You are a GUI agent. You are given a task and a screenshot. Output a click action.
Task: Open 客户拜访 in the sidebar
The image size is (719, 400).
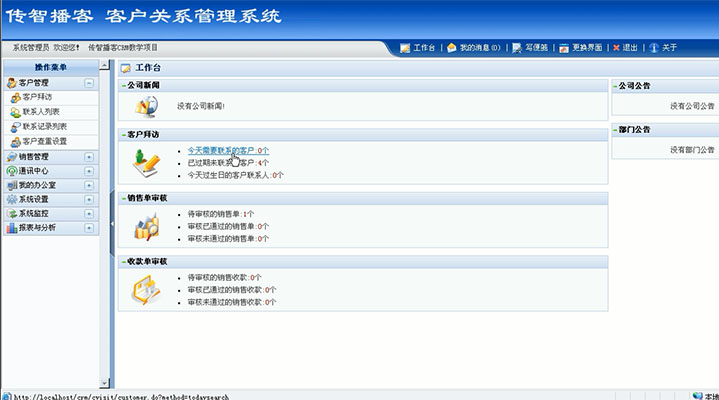pyautogui.click(x=37, y=97)
